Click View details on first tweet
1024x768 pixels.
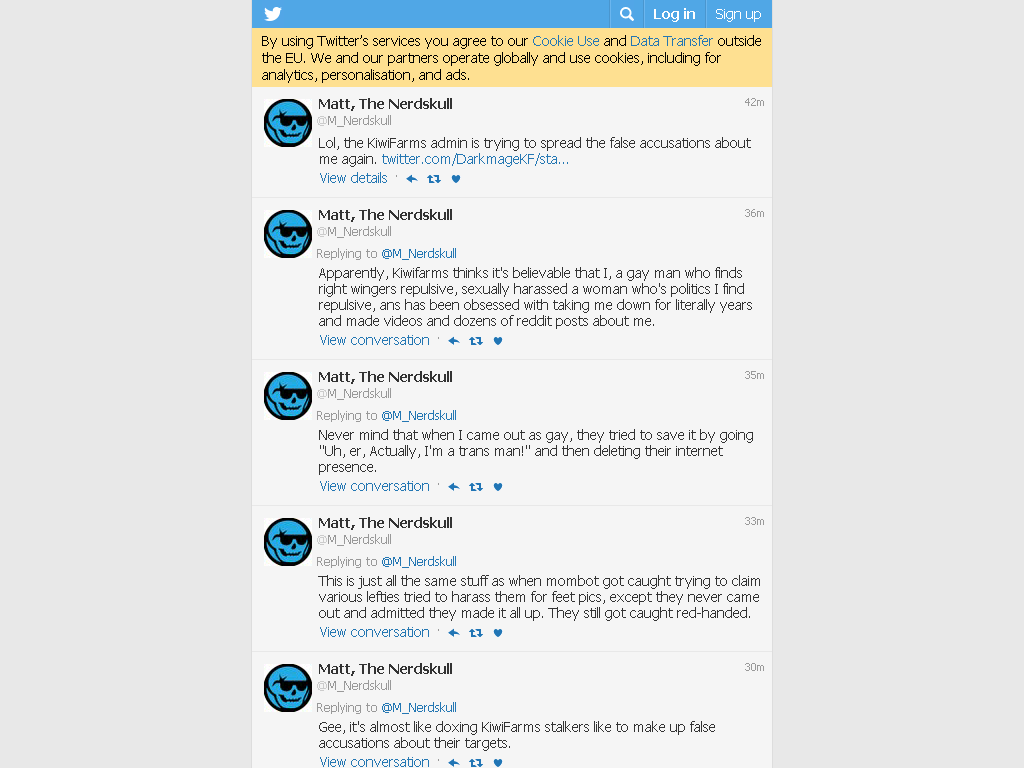coord(353,178)
